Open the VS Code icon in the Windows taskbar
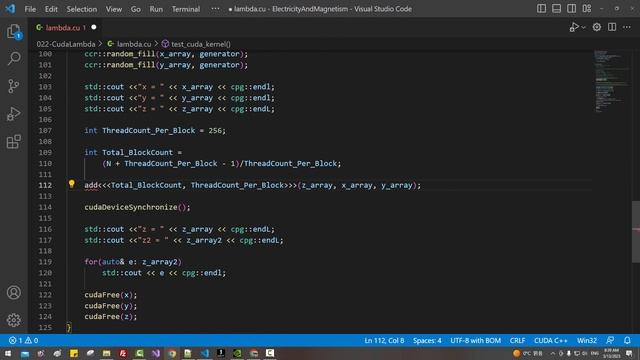Screen dimensions: 640x360 tap(204, 353)
